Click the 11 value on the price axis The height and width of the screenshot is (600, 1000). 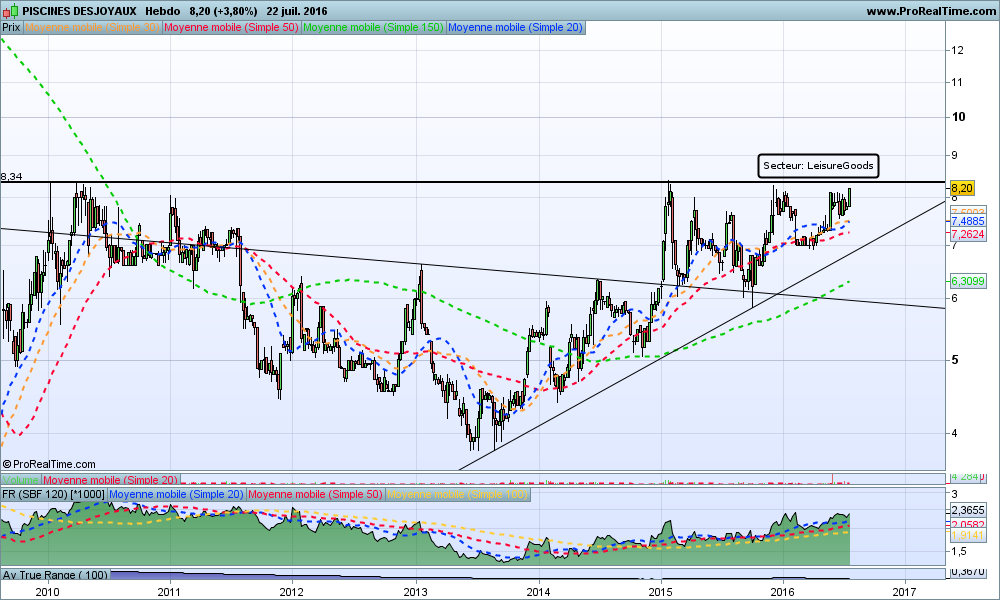pyautogui.click(x=957, y=82)
